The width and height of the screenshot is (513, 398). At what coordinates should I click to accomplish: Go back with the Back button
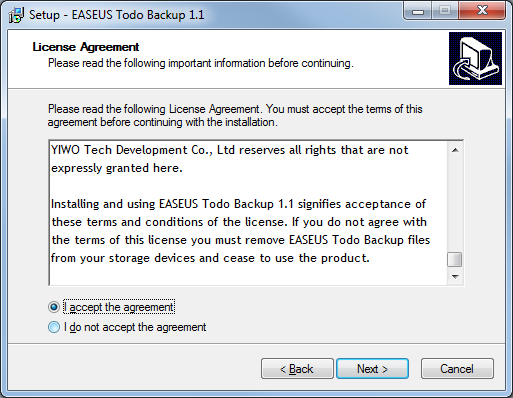tap(297, 369)
